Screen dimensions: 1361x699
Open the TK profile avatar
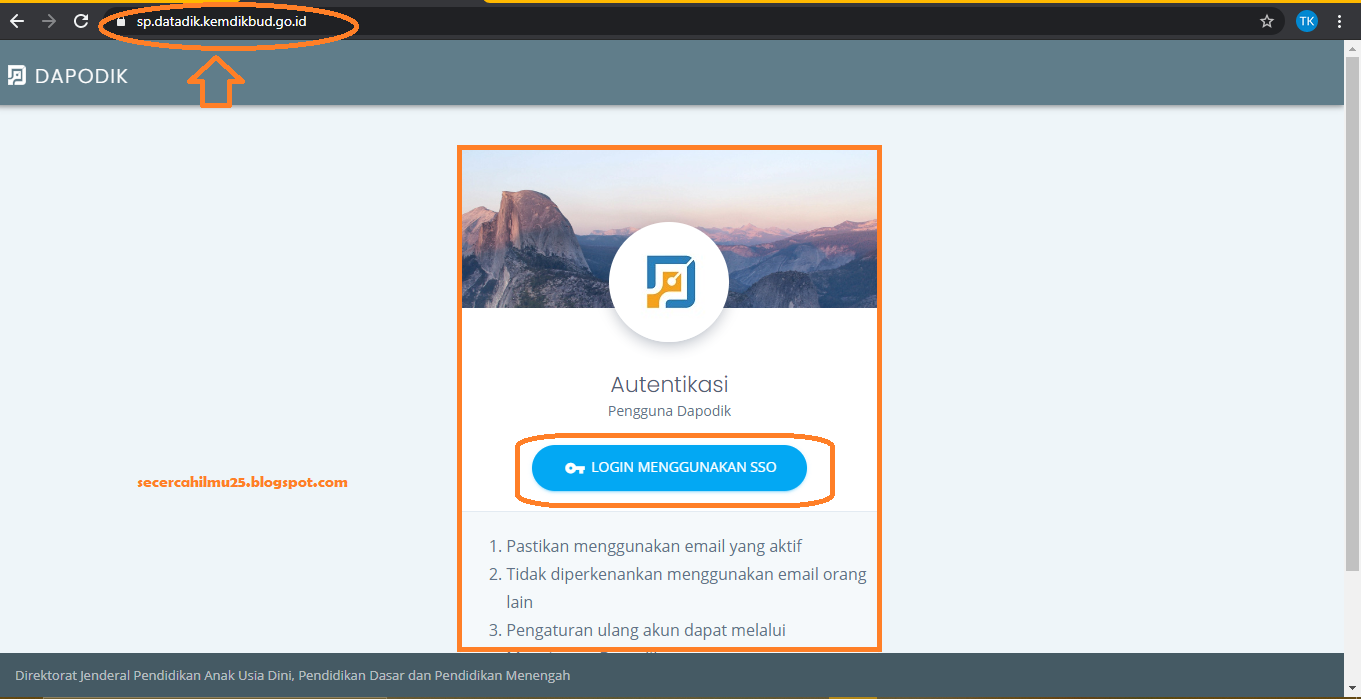(x=1306, y=21)
